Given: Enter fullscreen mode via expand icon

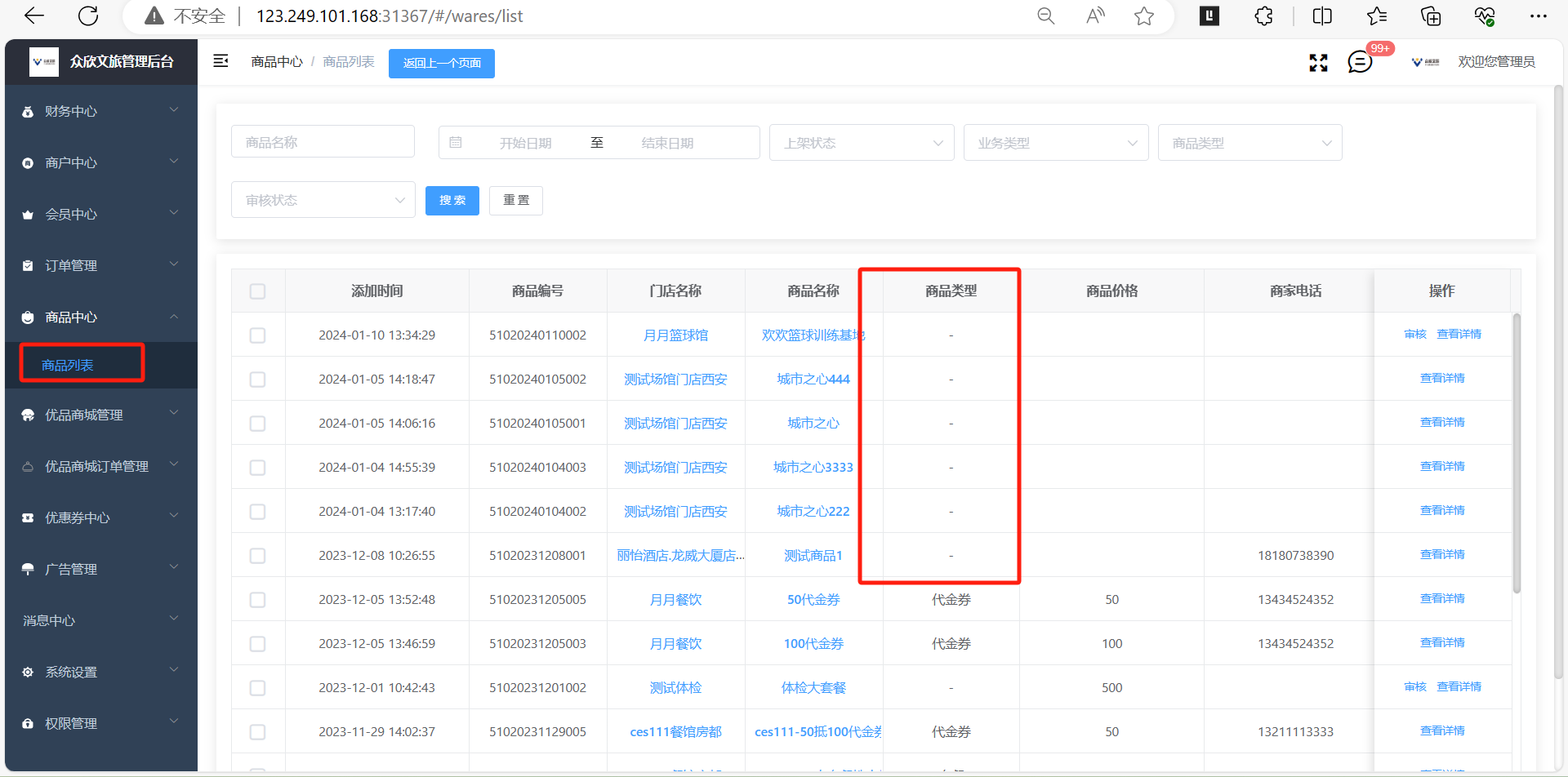Looking at the screenshot, I should (1318, 62).
